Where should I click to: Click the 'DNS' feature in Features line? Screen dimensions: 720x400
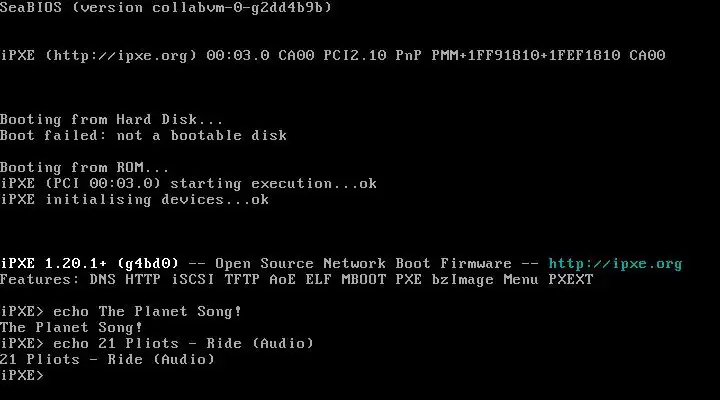click(x=102, y=280)
